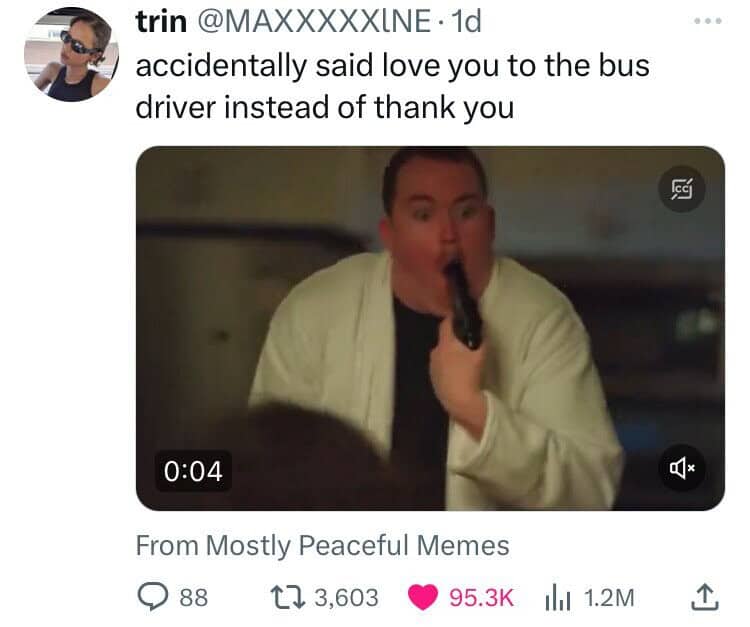The width and height of the screenshot is (750, 627).
Task: Open trin's profile picture avatar
Action: click(71, 54)
